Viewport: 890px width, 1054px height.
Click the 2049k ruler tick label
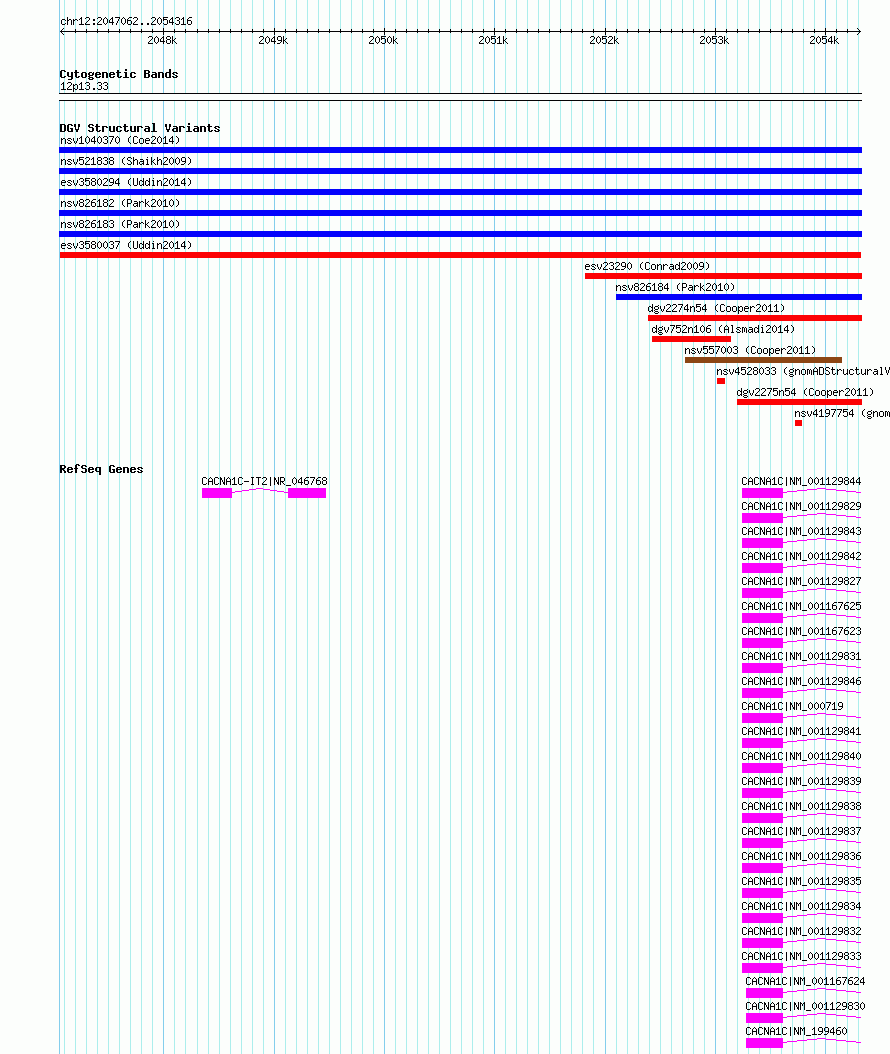pos(273,40)
